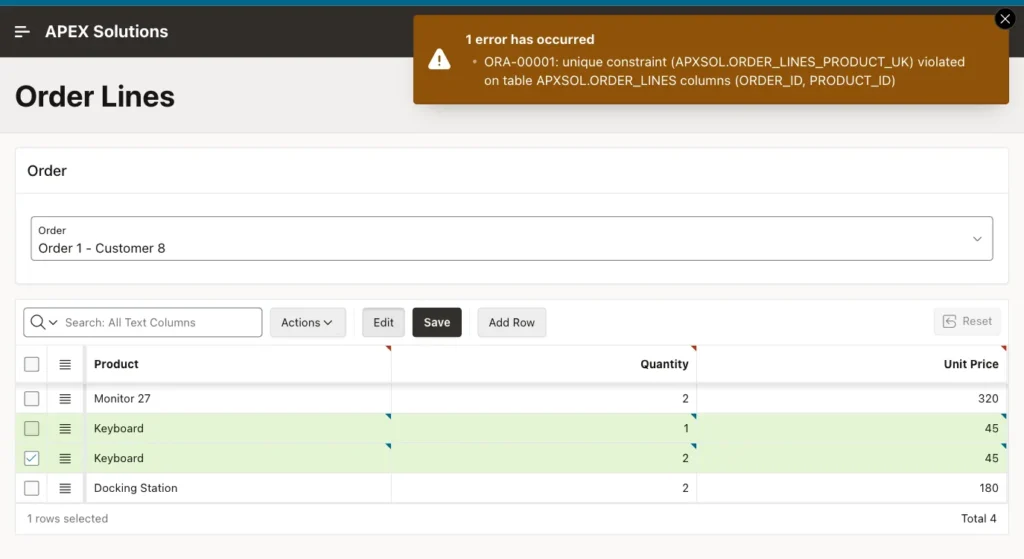Toggle the Edit button
Viewport: 1024px width, 559px height.
click(x=383, y=322)
